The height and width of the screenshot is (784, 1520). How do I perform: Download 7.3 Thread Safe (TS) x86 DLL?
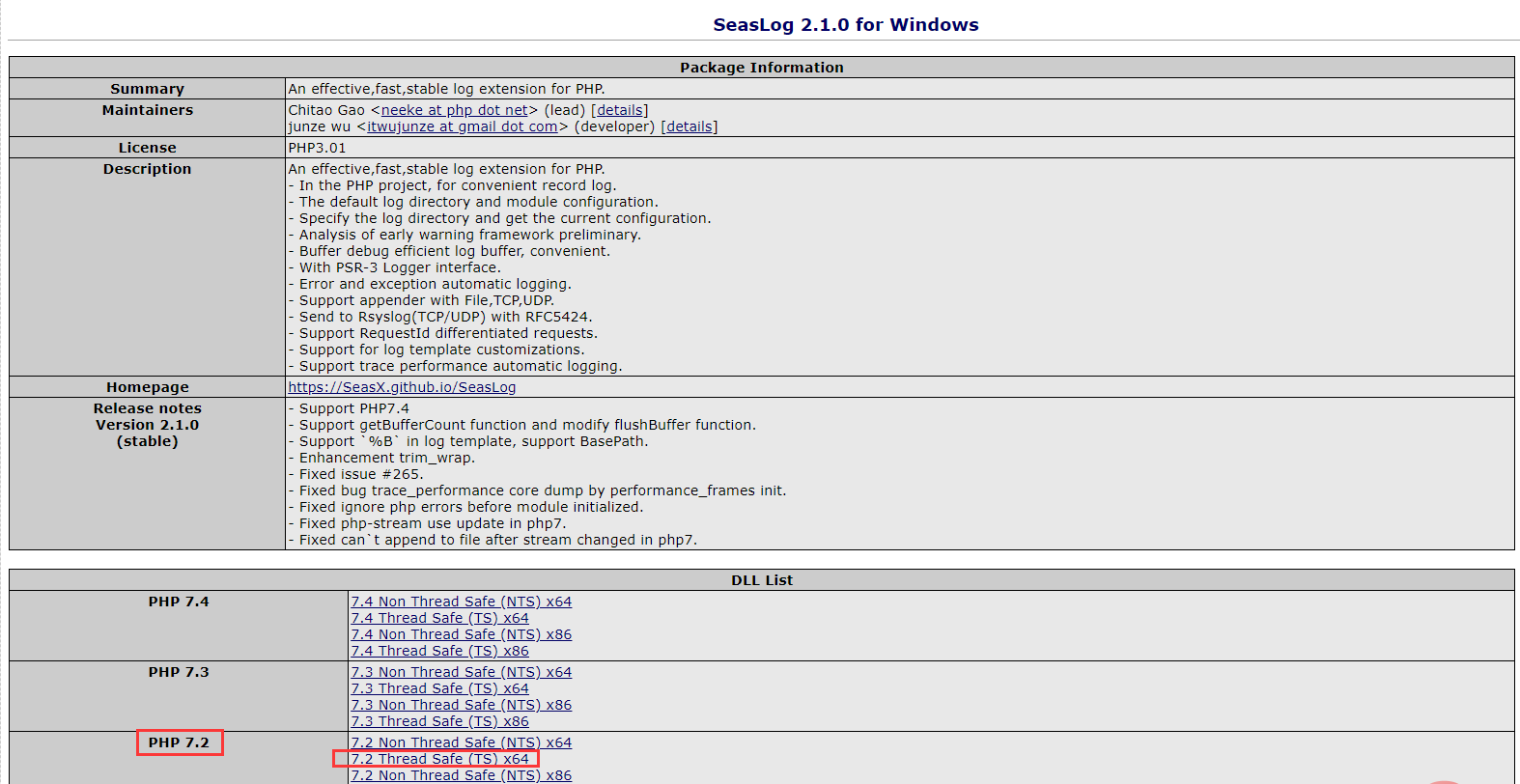(440, 721)
